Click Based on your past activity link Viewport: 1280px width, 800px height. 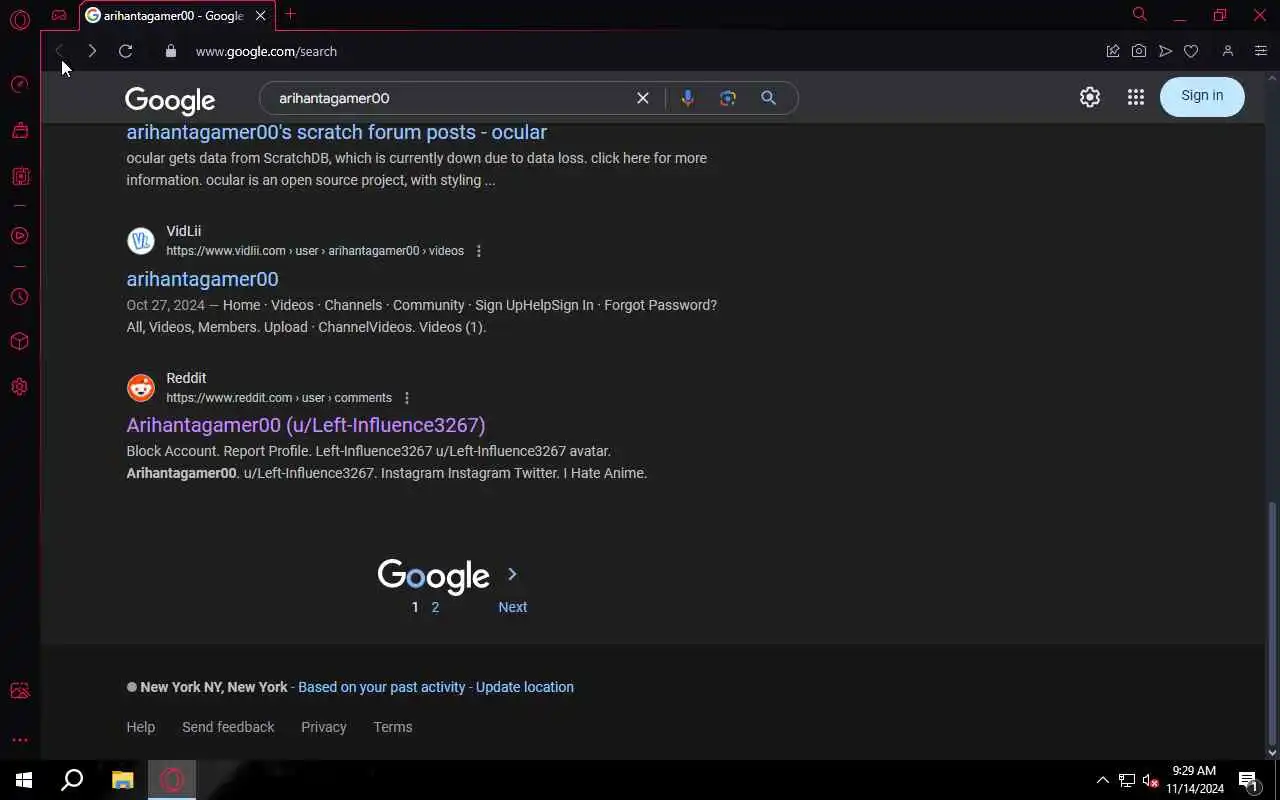381,687
